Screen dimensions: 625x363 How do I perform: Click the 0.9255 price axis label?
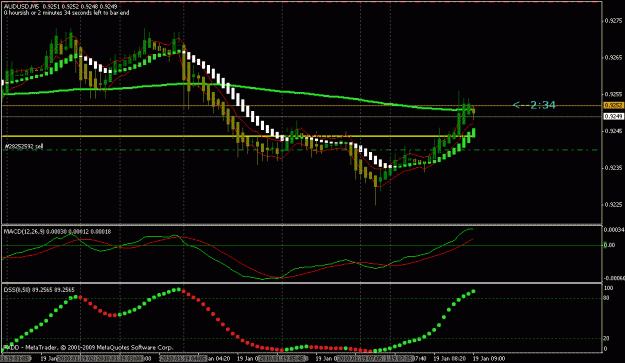(613, 94)
